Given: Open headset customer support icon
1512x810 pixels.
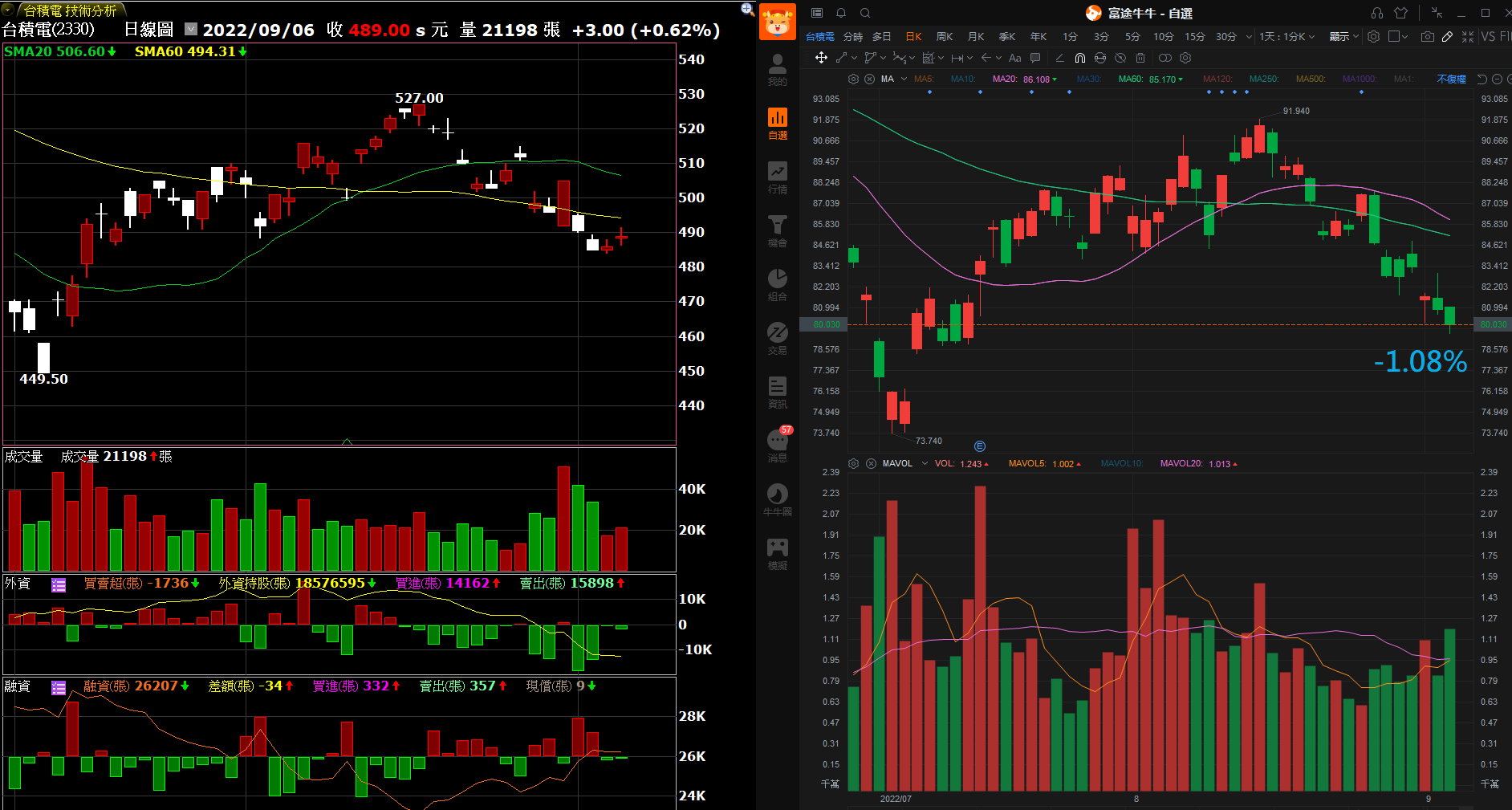Looking at the screenshot, I should point(1377,13).
